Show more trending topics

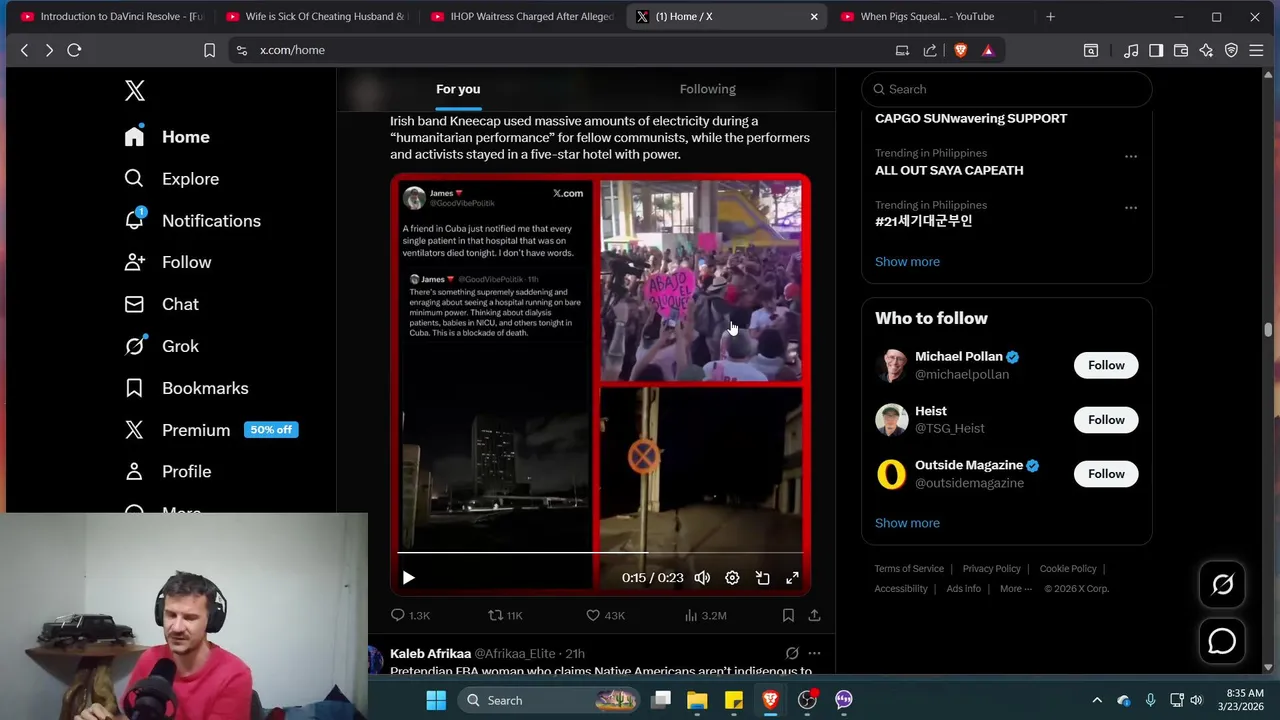[907, 262]
